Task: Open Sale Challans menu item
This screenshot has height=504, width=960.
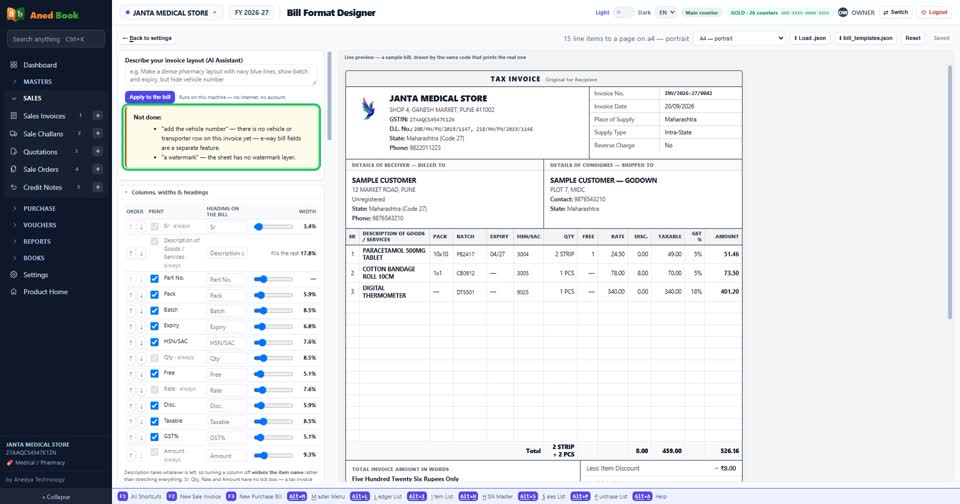Action: (43, 134)
